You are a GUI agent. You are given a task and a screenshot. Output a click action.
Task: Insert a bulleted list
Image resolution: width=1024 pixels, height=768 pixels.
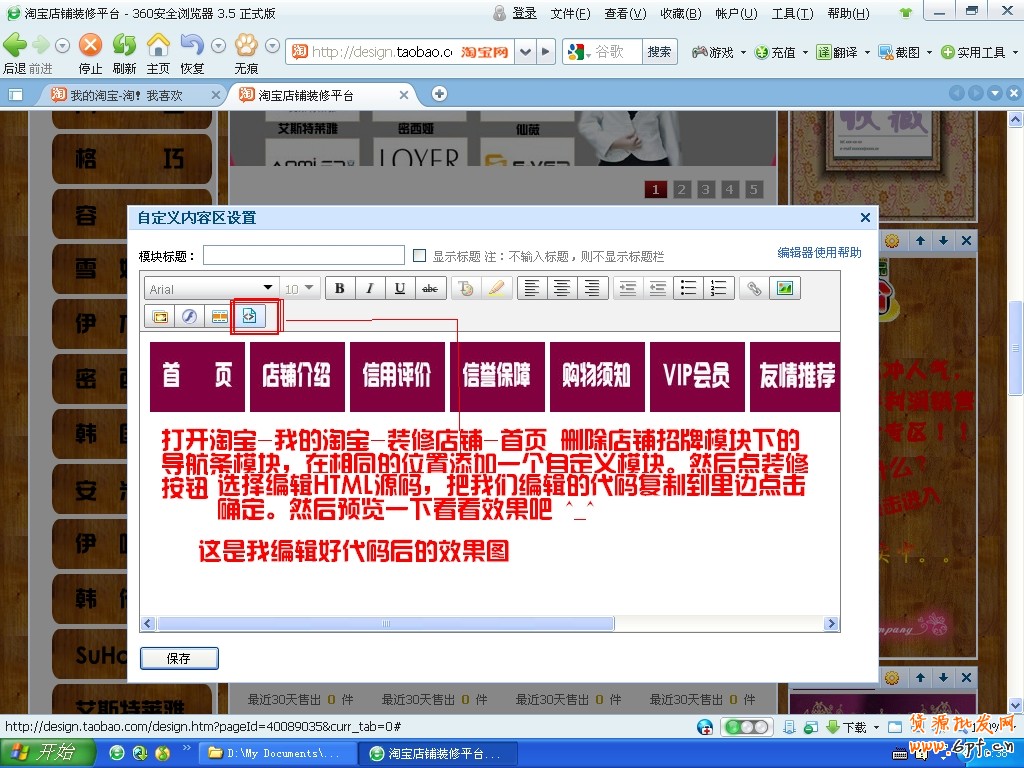click(x=688, y=288)
